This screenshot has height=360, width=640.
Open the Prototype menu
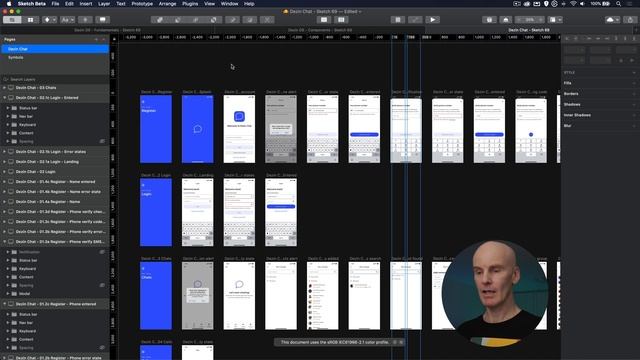(142, 4)
